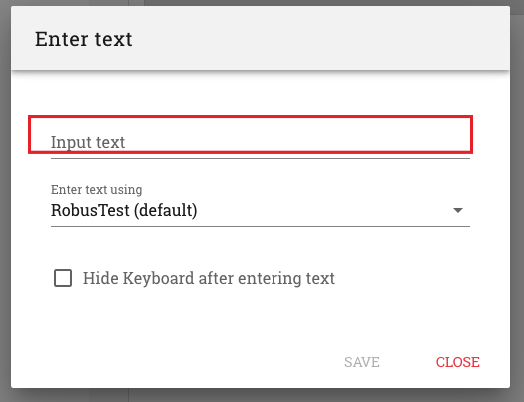
Task: Select the 'RobusTest (default)' text value
Action: [124, 211]
